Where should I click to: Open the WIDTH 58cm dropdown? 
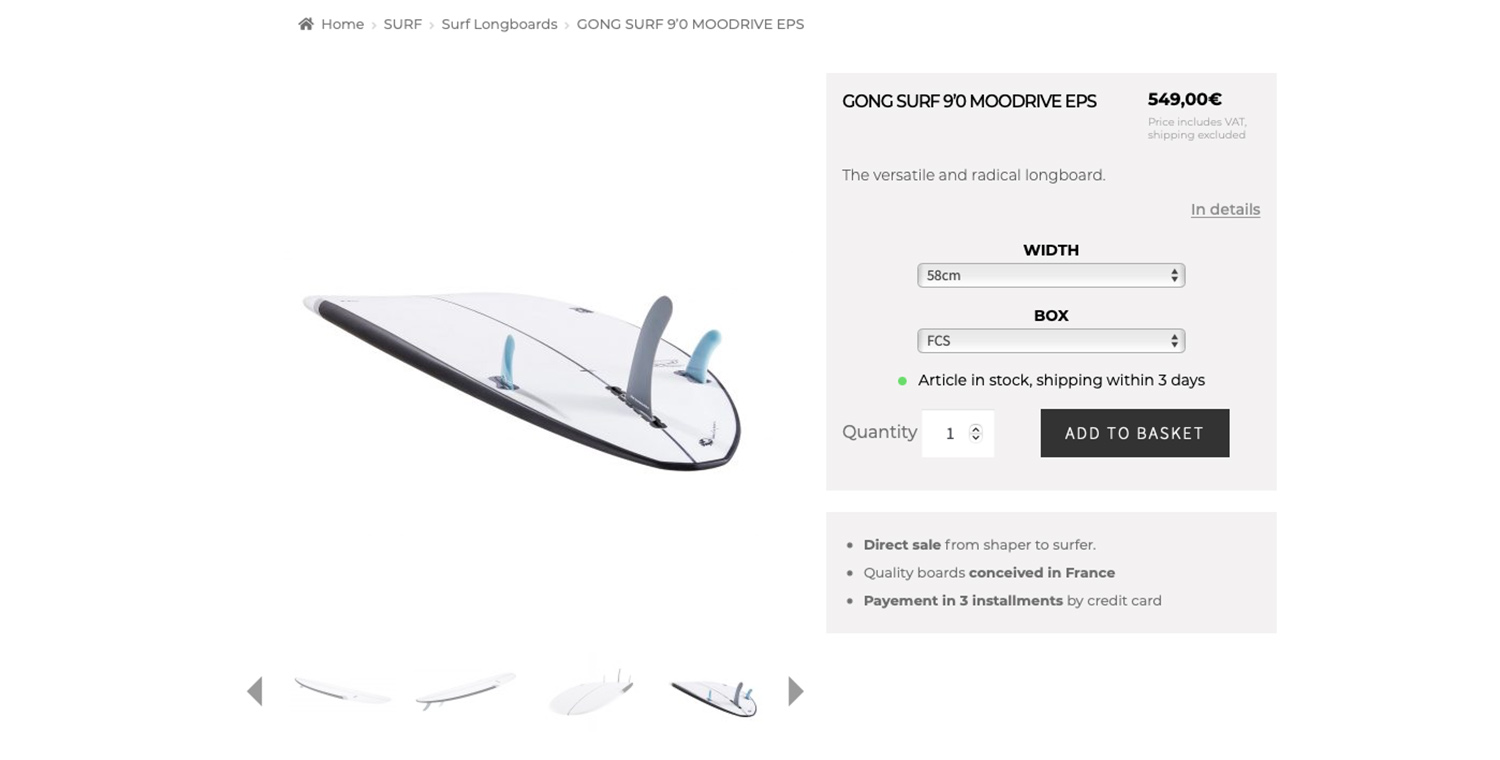[1051, 275]
